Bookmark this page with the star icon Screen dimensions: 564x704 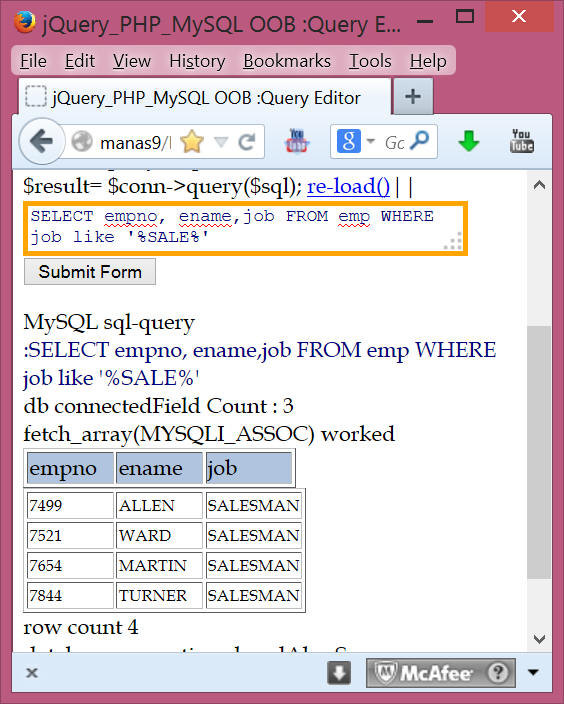click(192, 142)
